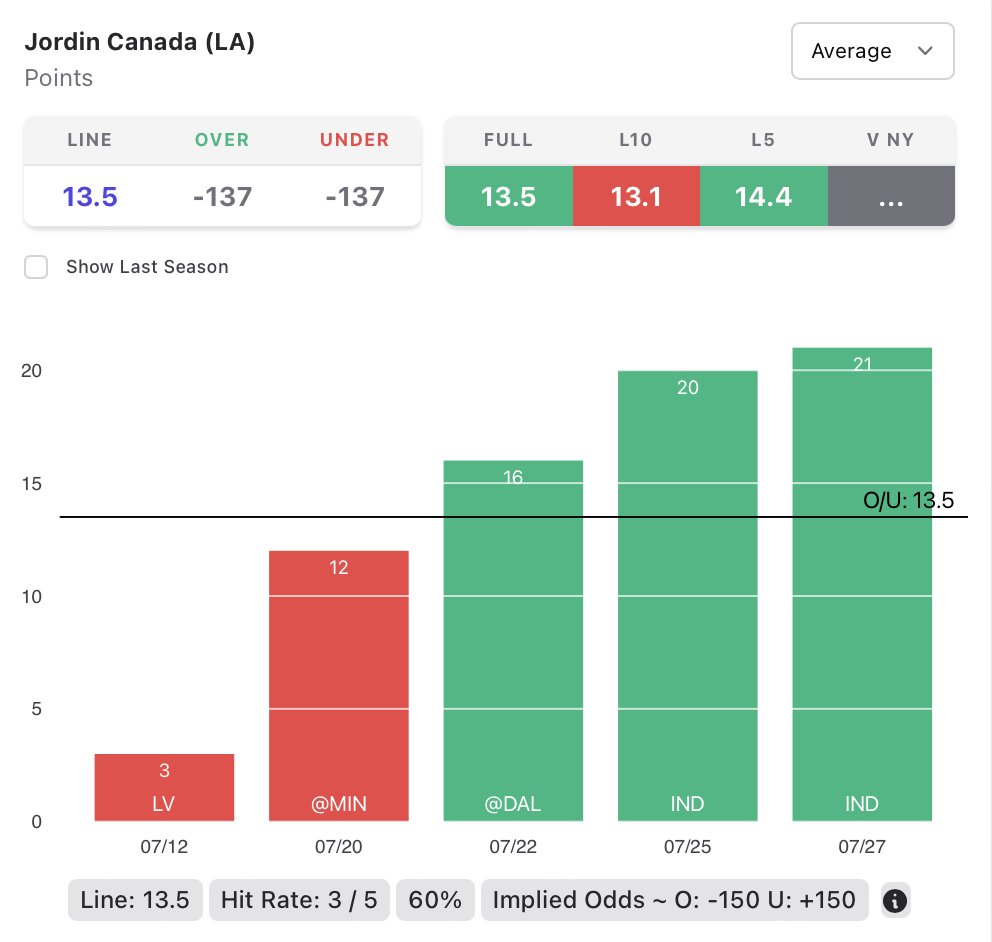Click the 07/27 date label
Screen dimensions: 992x942
(862, 846)
